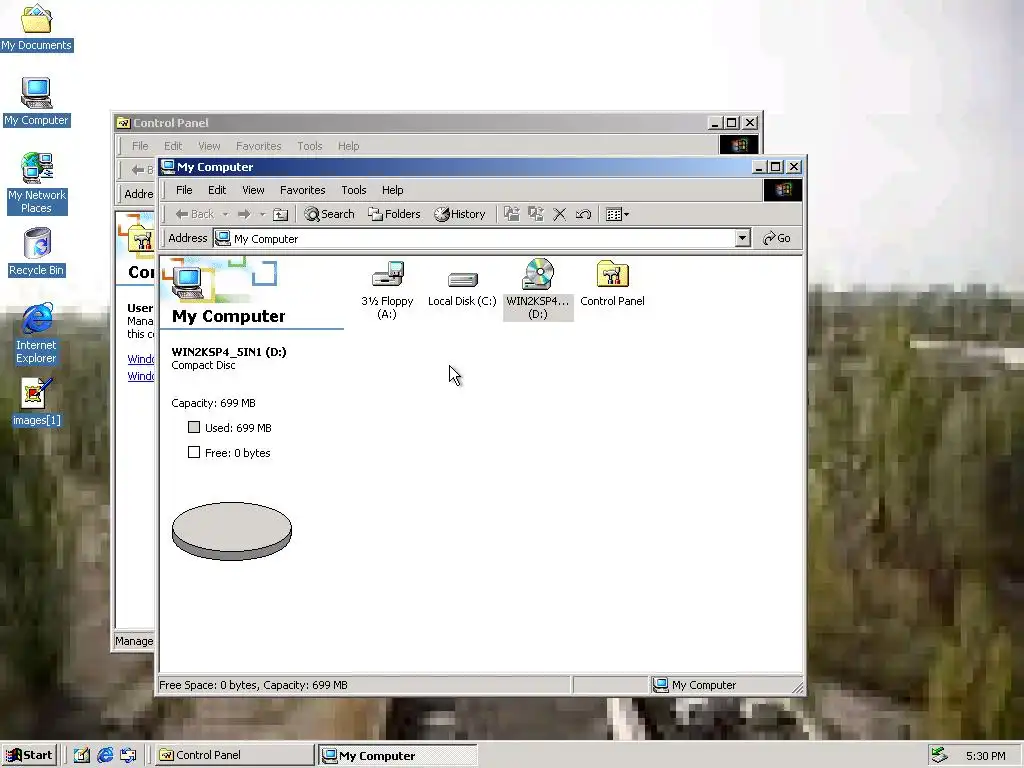Click Show Desktop quick launch icon
Screen dimensions: 1024x768
(x=81, y=756)
